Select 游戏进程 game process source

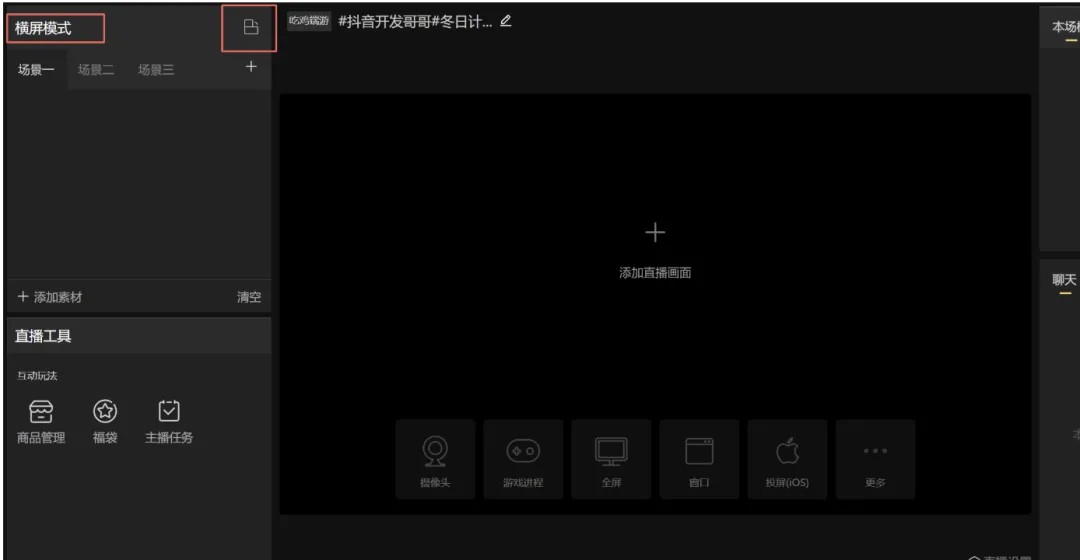click(x=523, y=459)
